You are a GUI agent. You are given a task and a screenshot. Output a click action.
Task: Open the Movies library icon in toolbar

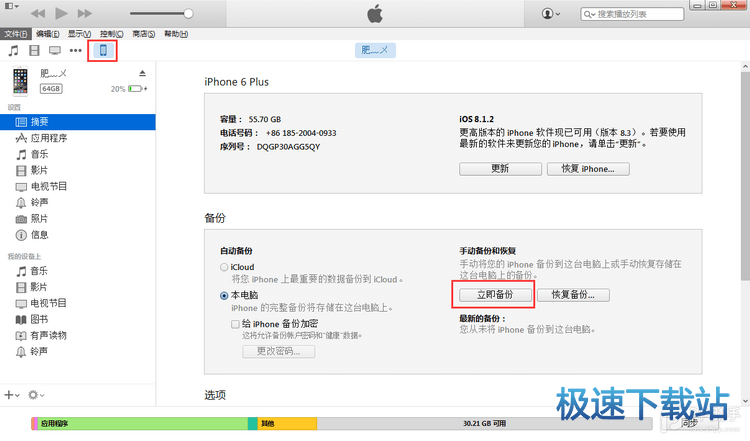34,50
